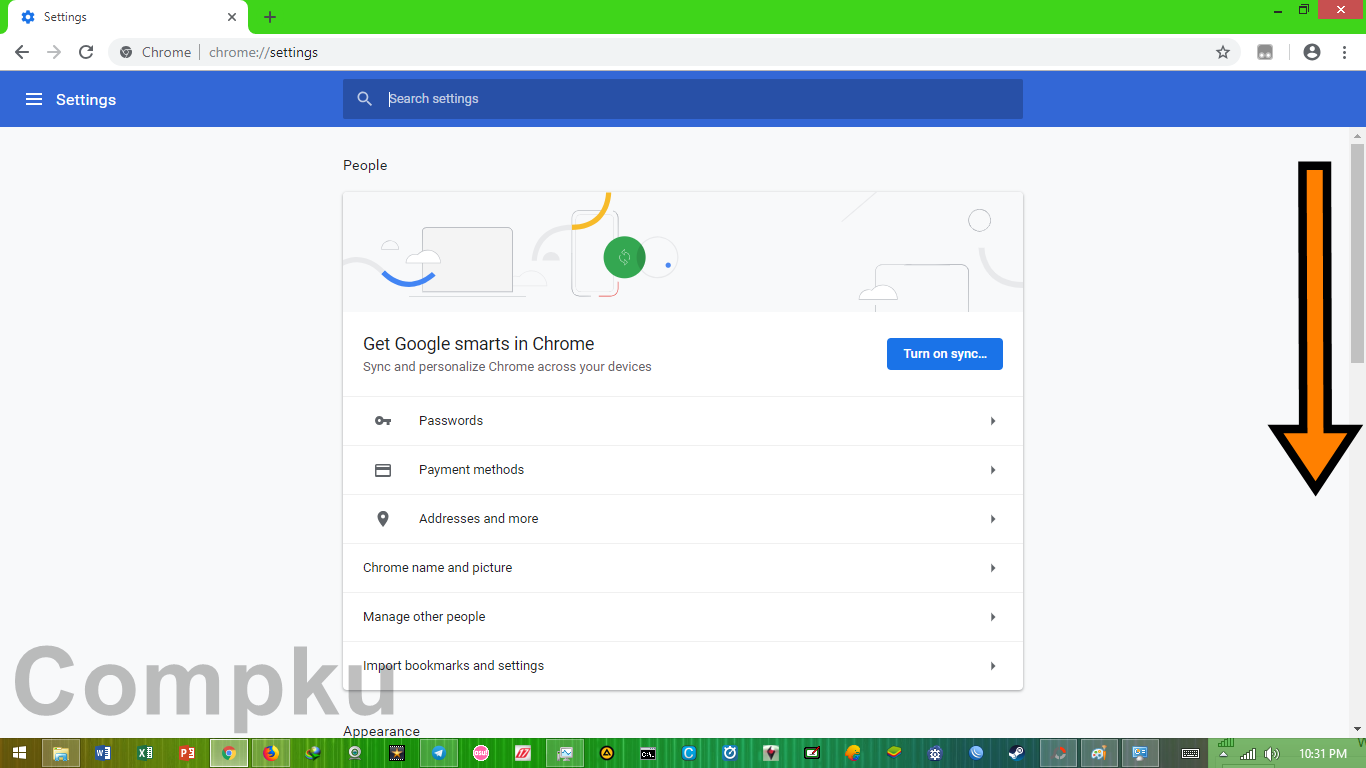The width and height of the screenshot is (1366, 768).
Task: Open Chrome name and picture
Action: pyautogui.click(x=683, y=568)
